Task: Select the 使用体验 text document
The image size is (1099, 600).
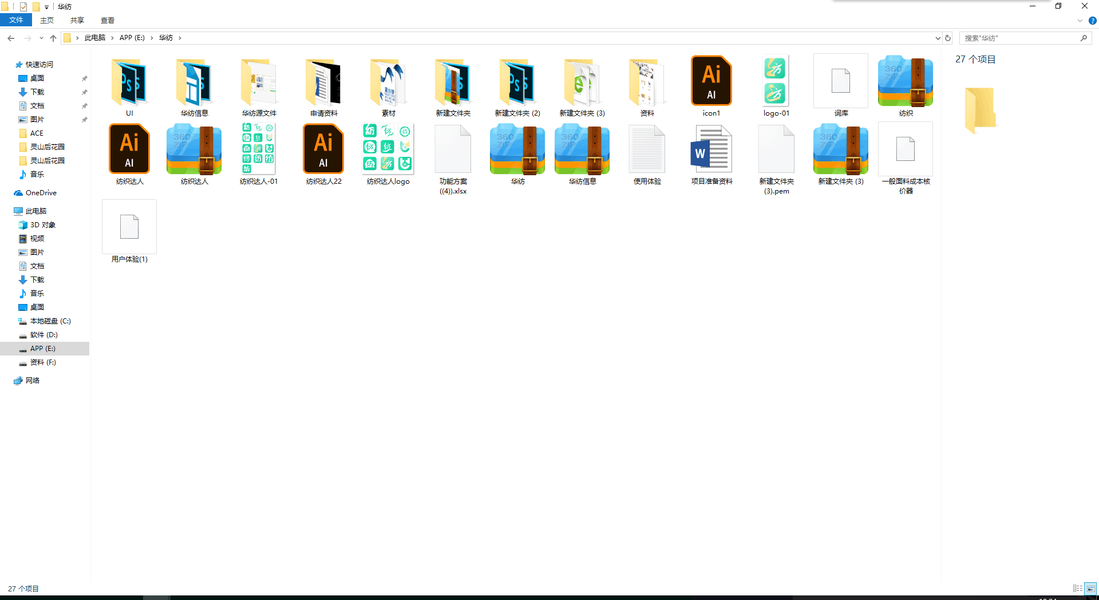Action: (646, 149)
